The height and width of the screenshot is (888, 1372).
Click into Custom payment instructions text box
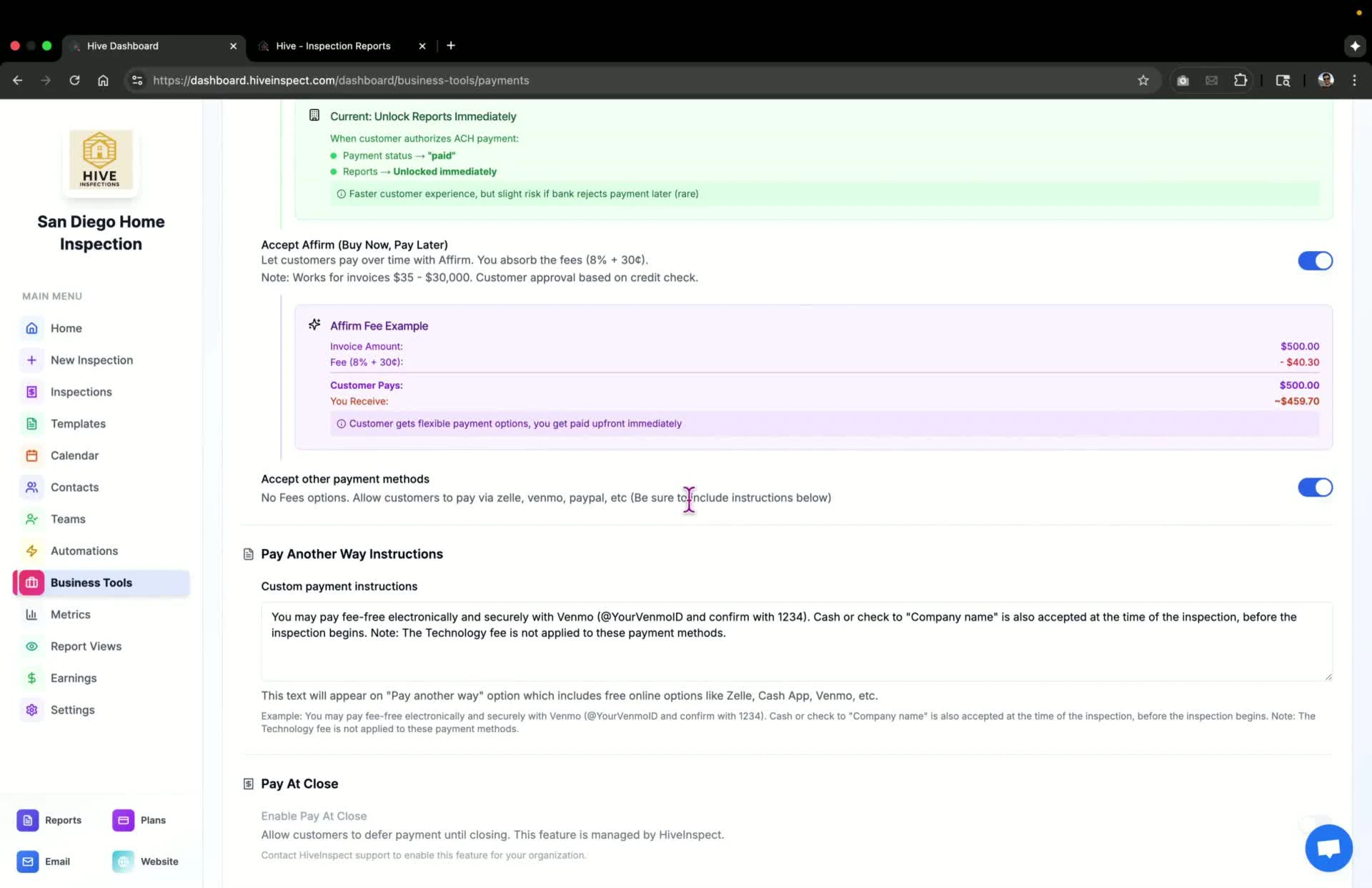click(796, 641)
